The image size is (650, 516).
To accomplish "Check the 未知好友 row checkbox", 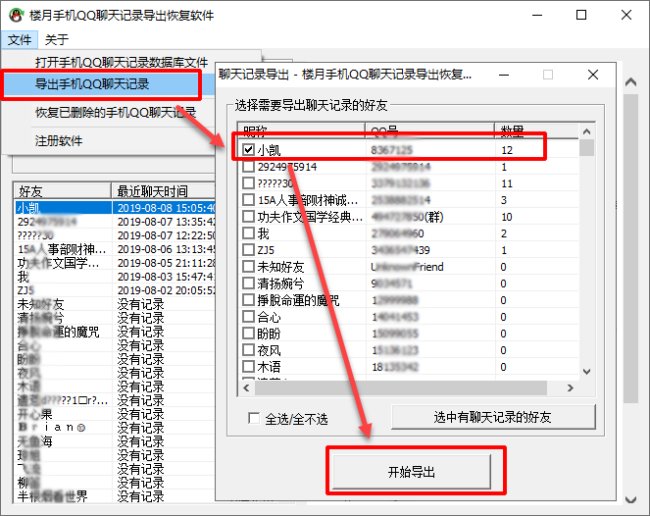I will click(x=248, y=266).
